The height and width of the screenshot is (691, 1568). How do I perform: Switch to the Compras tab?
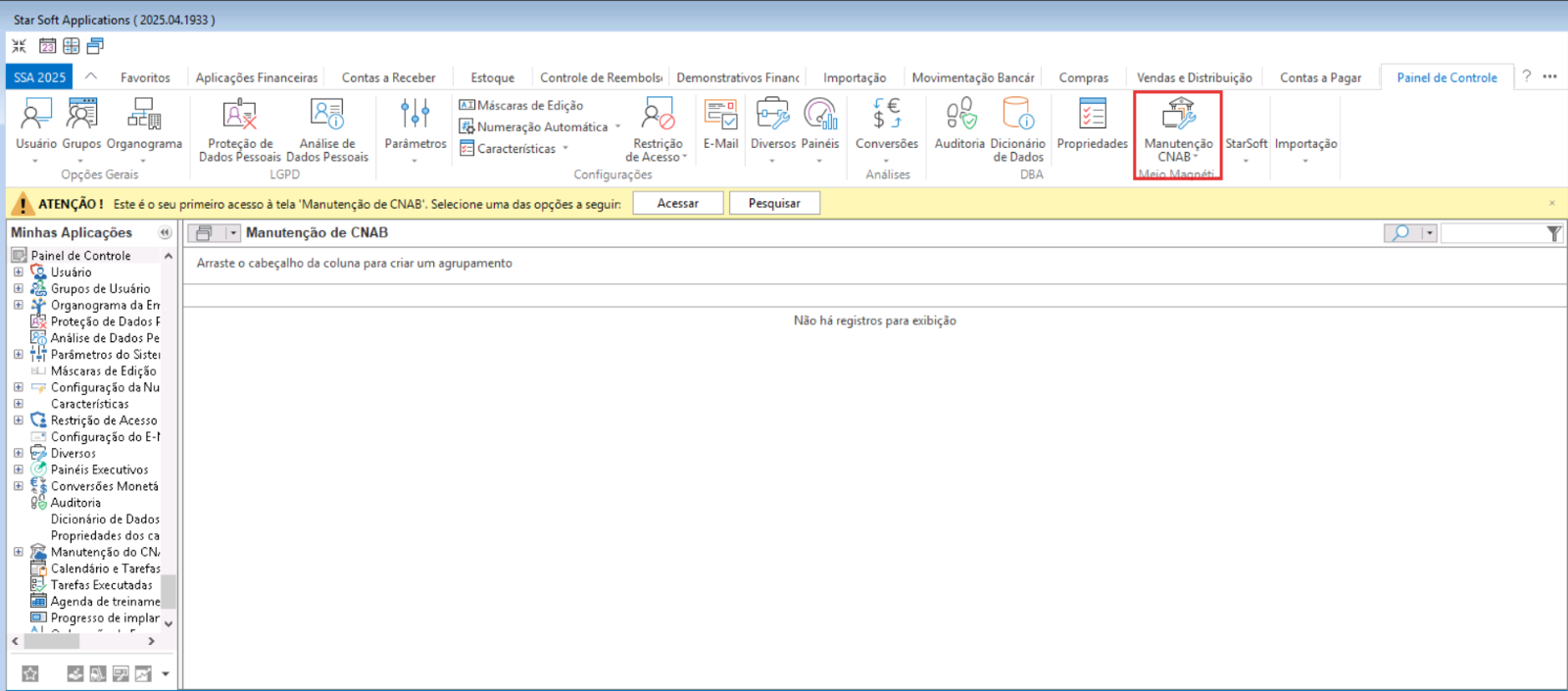point(1084,77)
